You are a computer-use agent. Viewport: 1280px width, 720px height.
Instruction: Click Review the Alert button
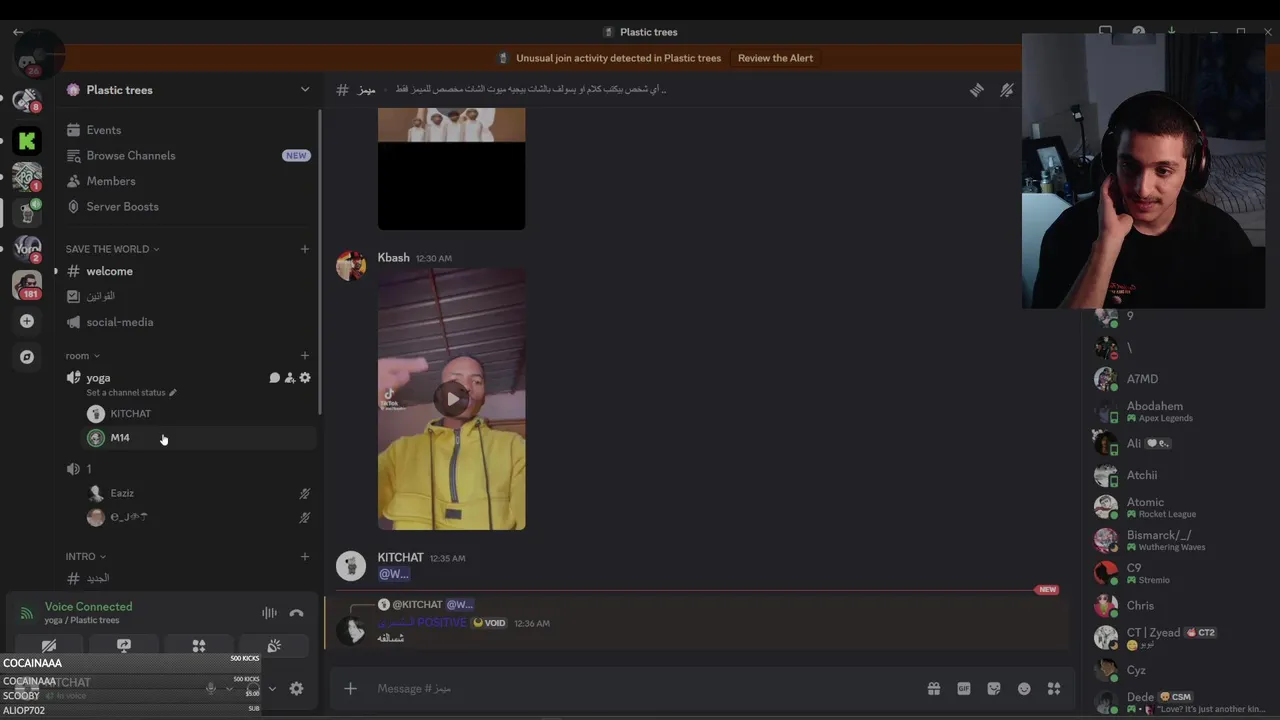click(775, 58)
